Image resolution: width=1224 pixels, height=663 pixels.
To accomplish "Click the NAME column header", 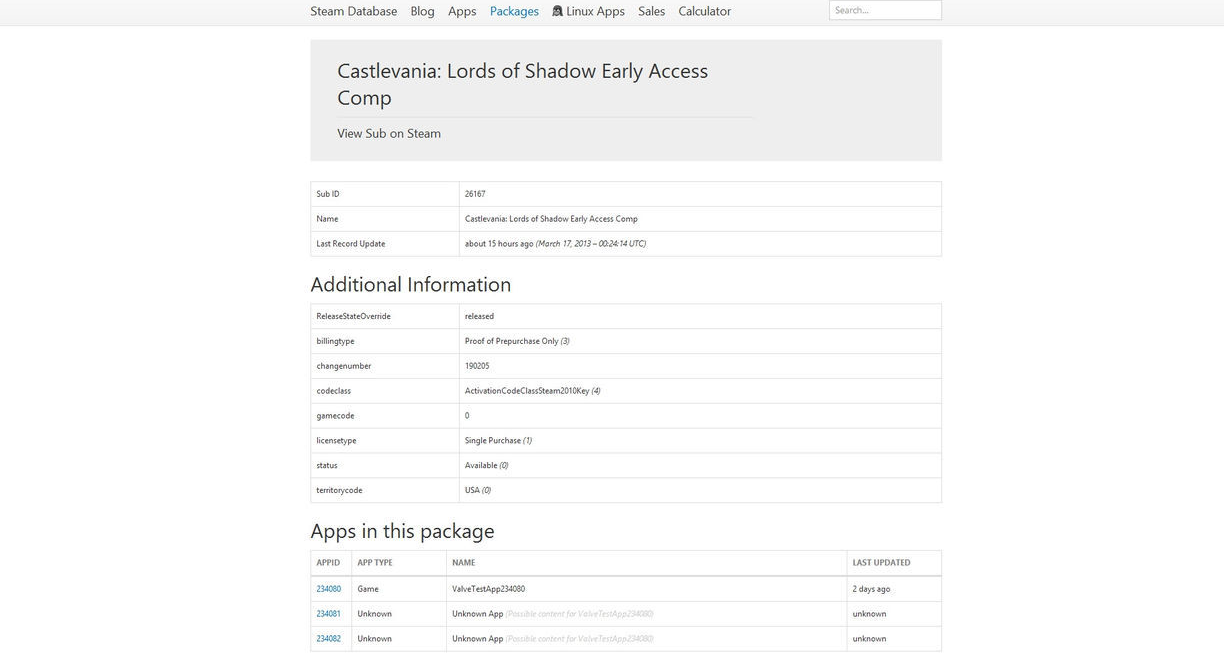I will click(463, 563).
